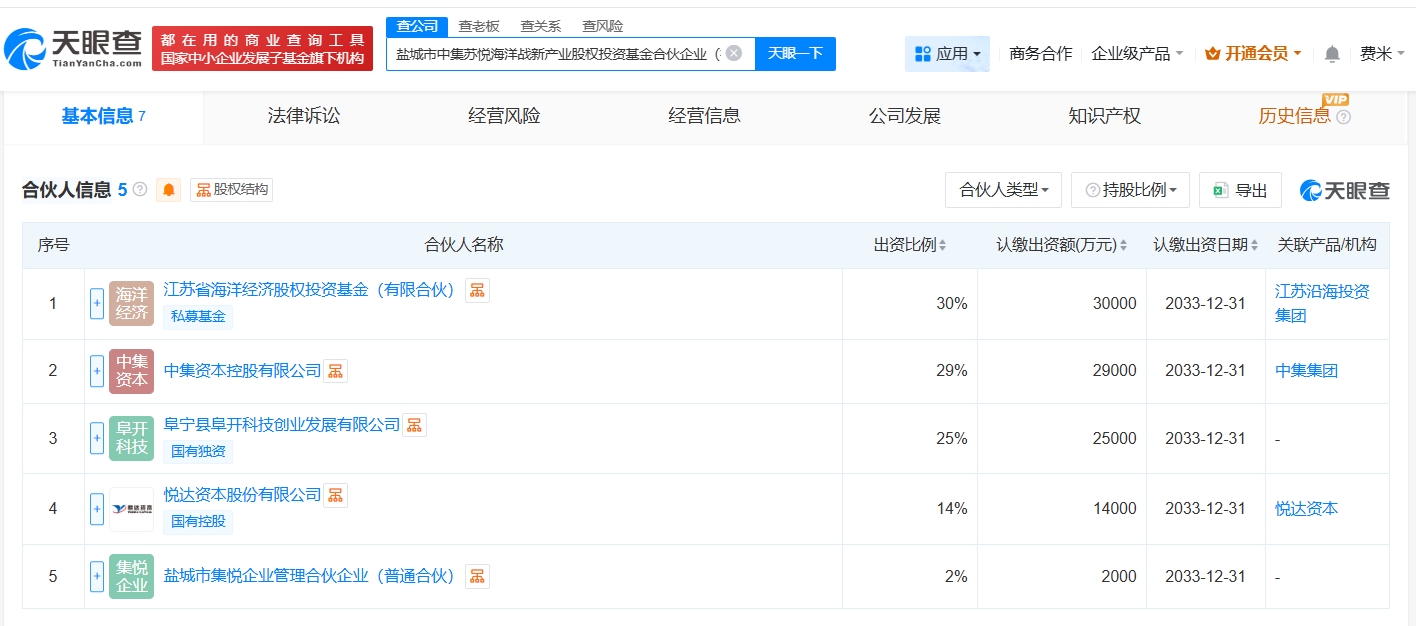
Task: Open 中集资本控股有限公司 link
Action: tap(242, 371)
